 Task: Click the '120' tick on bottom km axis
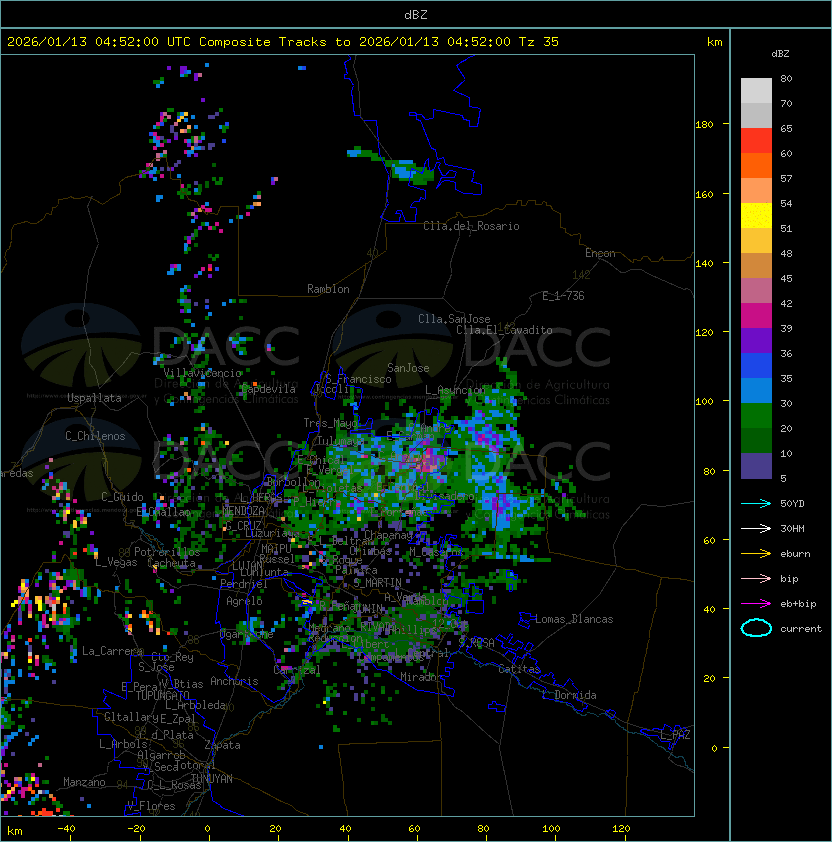(621, 829)
